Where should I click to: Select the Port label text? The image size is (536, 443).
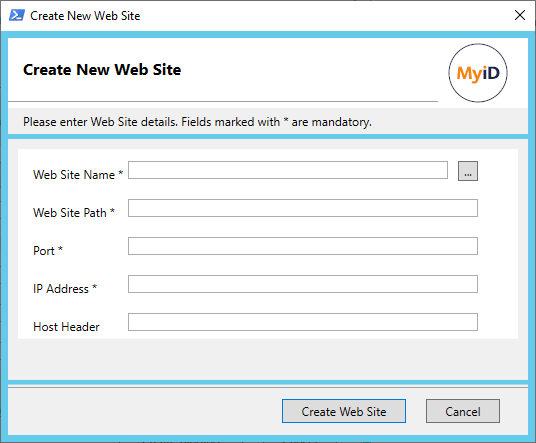[48, 251]
